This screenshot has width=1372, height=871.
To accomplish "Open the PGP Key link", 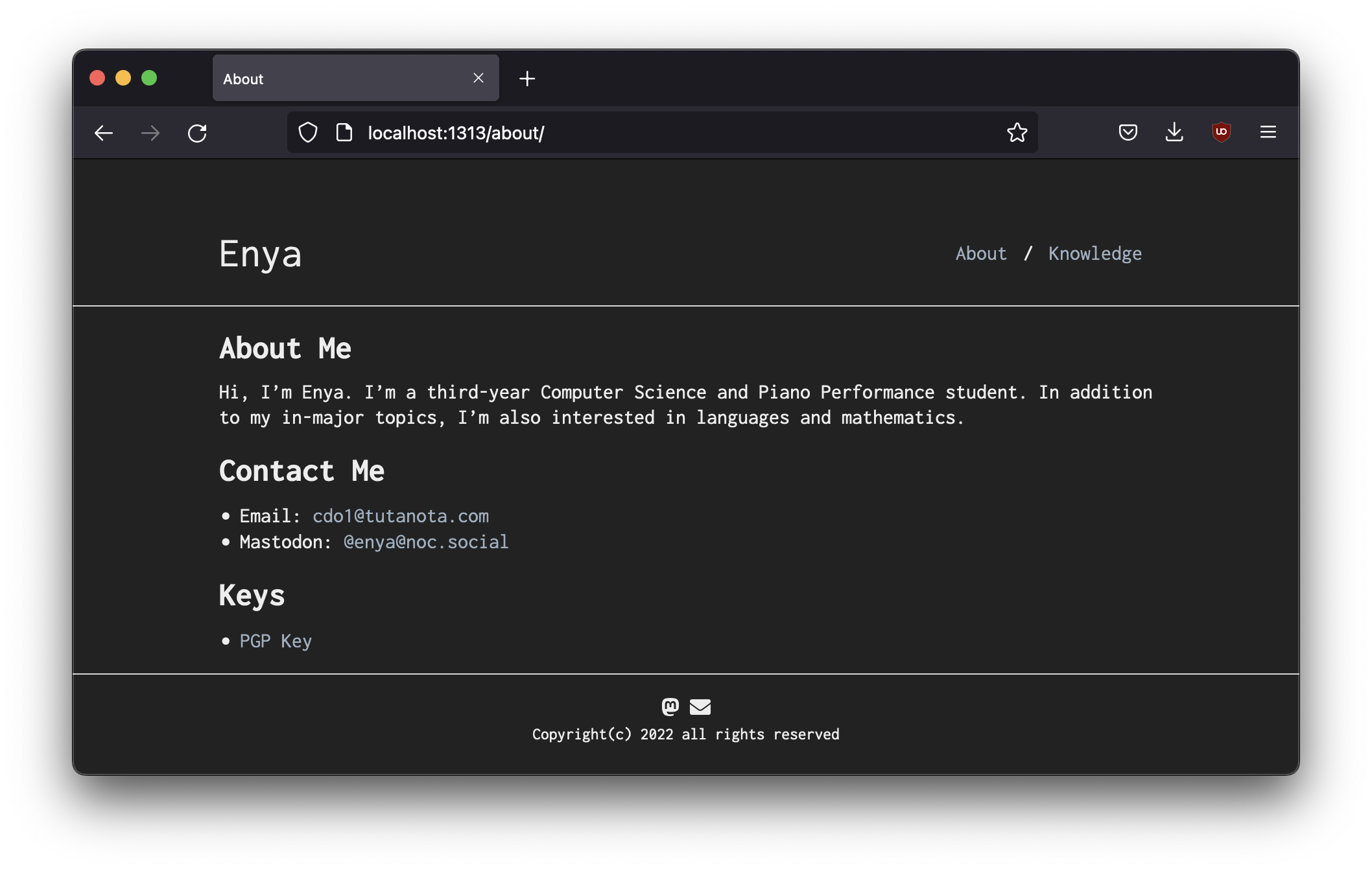I will (x=276, y=641).
